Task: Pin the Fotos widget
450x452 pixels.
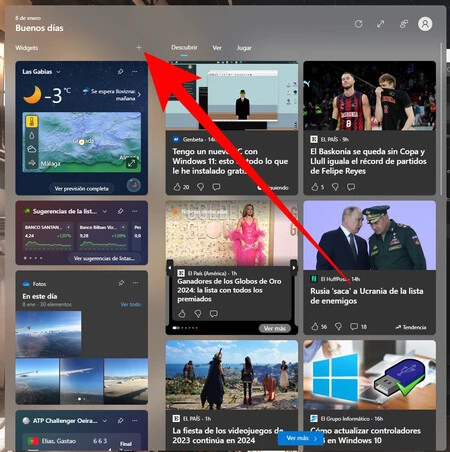Action: pos(121,283)
